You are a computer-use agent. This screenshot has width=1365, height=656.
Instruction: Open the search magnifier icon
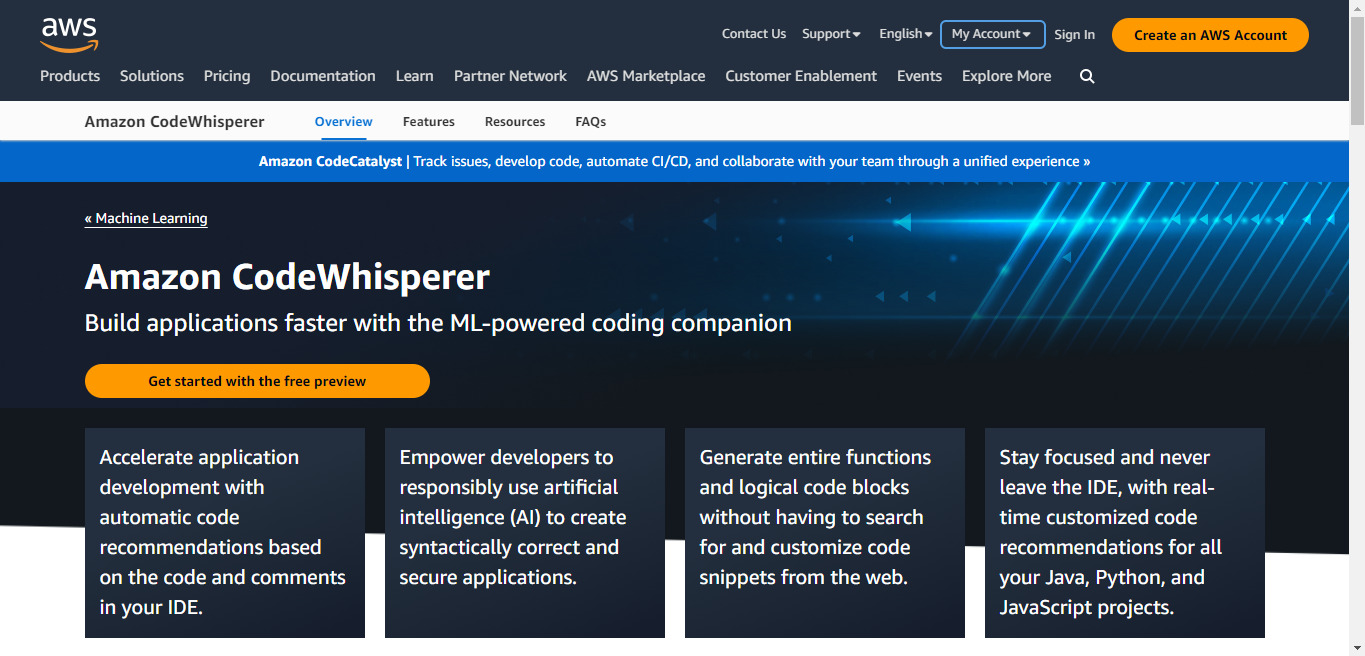[1087, 76]
